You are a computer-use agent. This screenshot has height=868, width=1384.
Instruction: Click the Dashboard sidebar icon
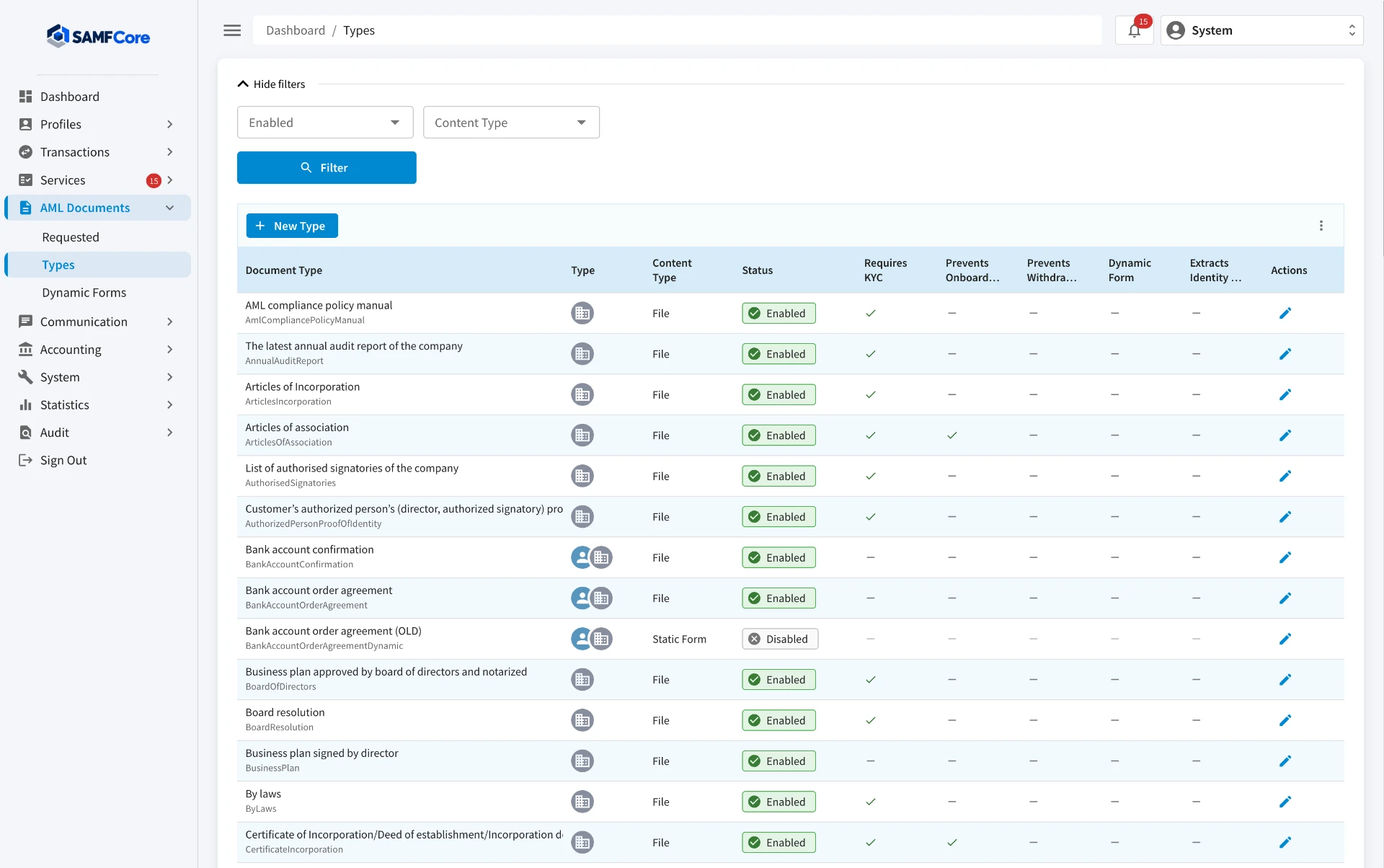[x=26, y=97]
